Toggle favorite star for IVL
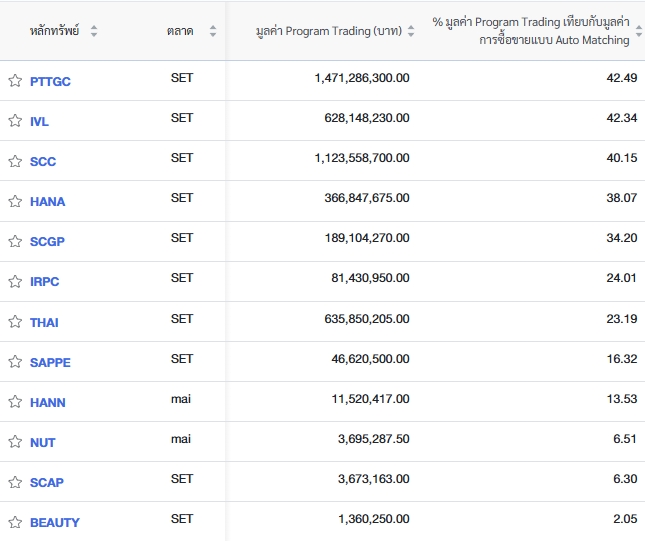The width and height of the screenshot is (645, 541). 15,121
